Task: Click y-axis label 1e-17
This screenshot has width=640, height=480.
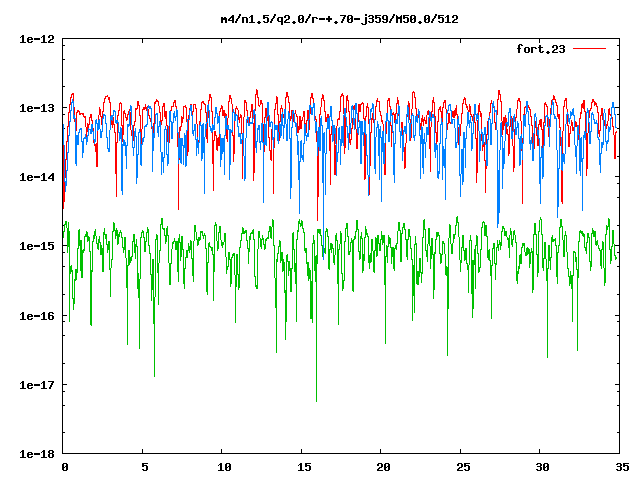Action: (37, 385)
